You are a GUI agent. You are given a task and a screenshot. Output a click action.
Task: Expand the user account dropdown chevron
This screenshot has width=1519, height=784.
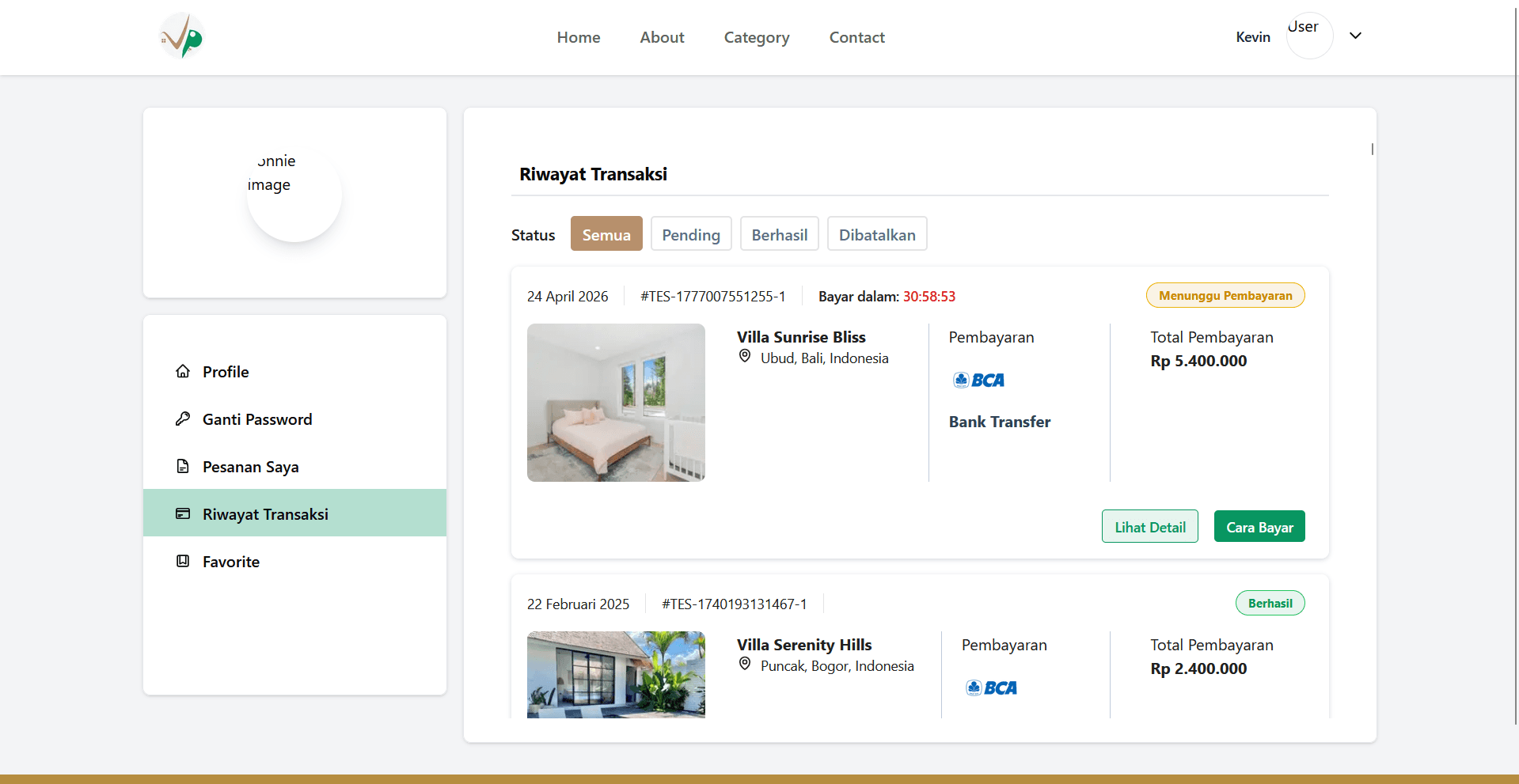click(1355, 36)
